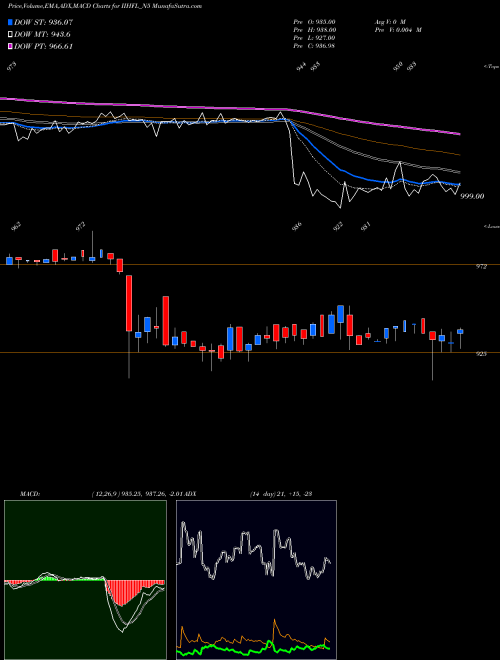Select the 'DOW PT: 966.61' label
Image resolution: width=500 pixels, height=660 pixels.
click(x=43, y=47)
